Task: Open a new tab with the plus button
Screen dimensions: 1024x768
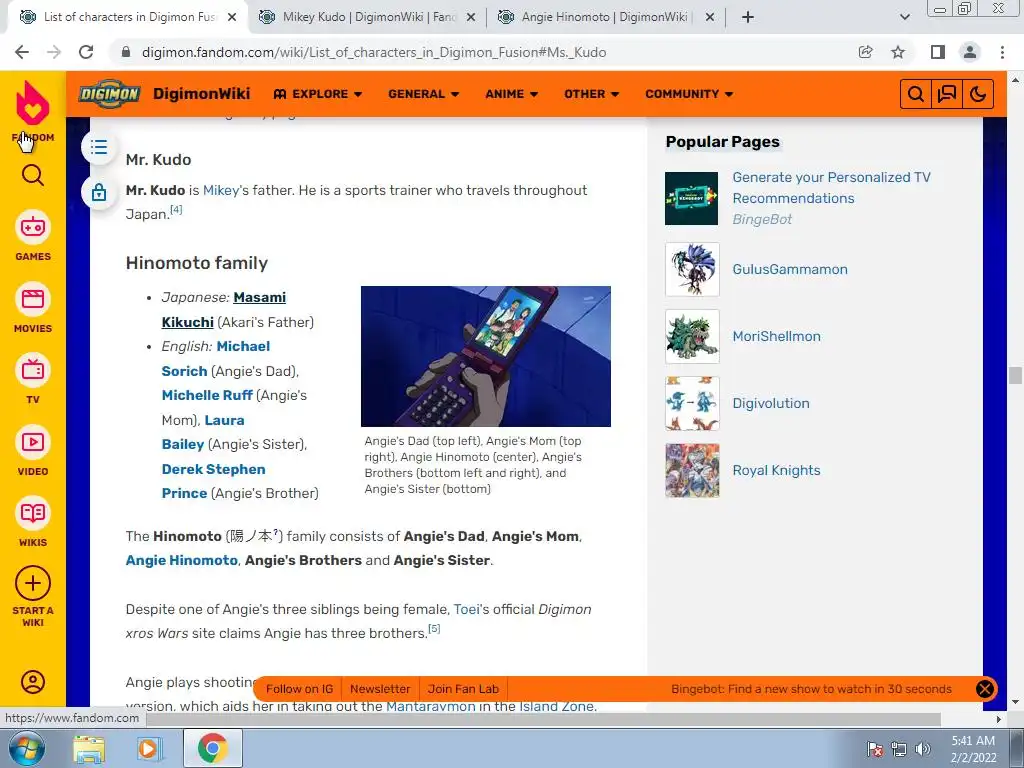Action: click(748, 17)
